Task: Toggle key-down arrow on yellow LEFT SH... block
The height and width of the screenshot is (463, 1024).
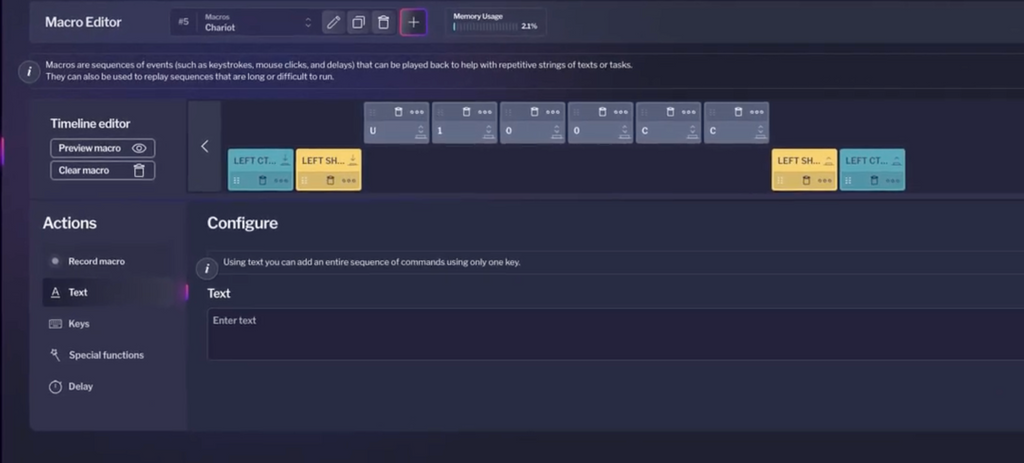Action: pos(354,160)
